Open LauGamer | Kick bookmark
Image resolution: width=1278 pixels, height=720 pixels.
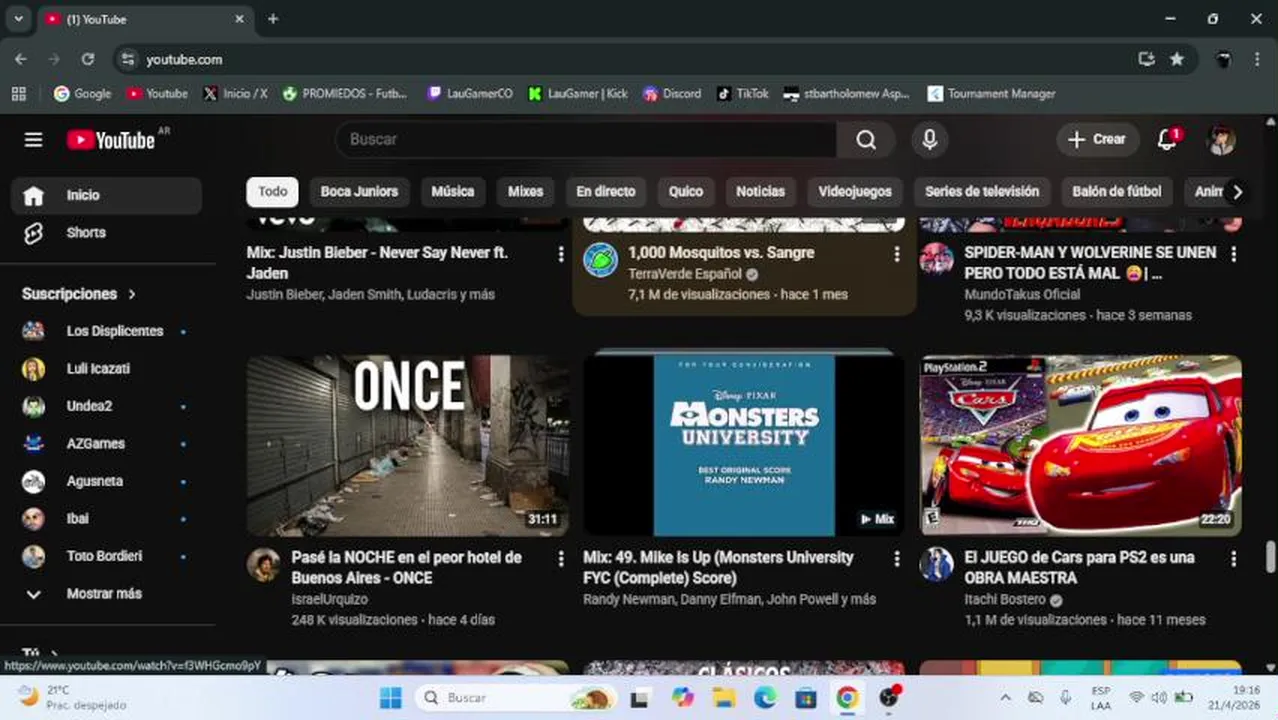pyautogui.click(x=578, y=94)
